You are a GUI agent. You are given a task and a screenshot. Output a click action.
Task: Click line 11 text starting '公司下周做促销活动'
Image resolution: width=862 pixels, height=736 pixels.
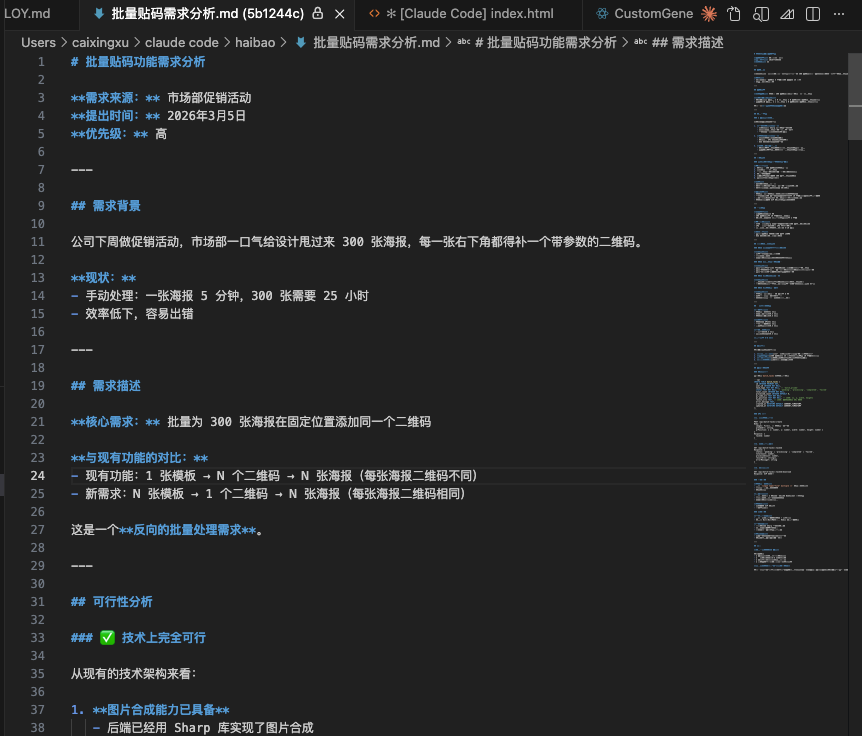(x=357, y=242)
